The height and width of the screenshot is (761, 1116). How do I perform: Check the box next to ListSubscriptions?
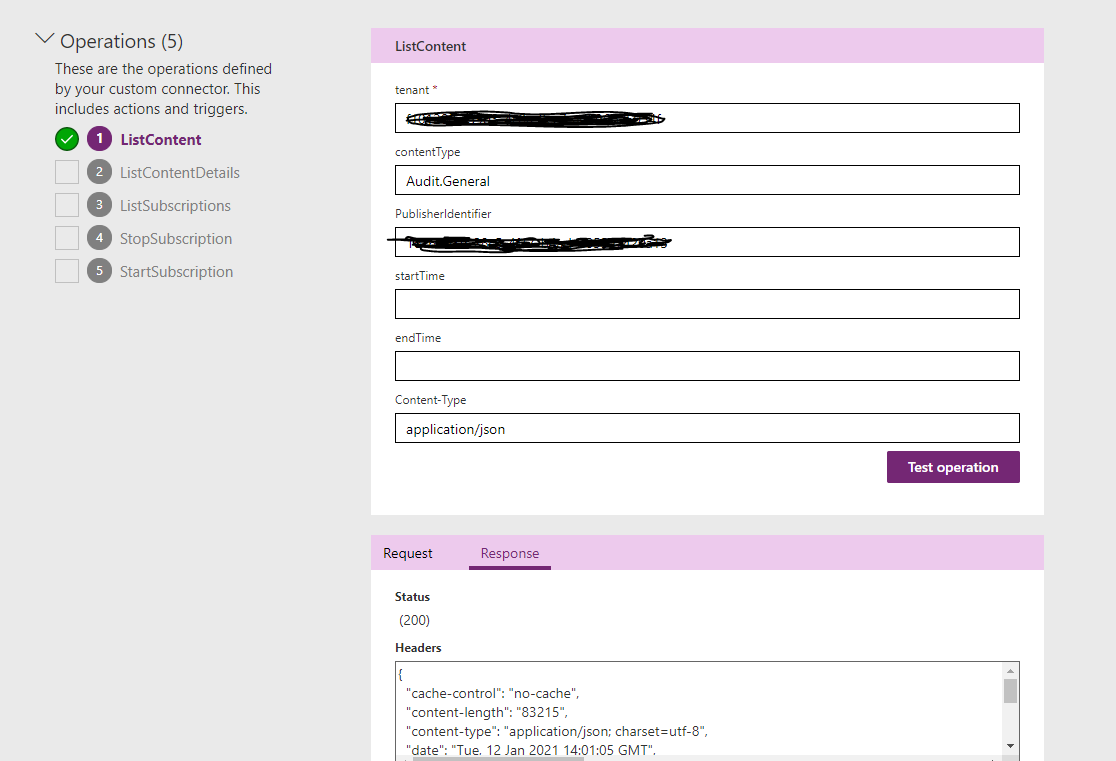[66, 205]
